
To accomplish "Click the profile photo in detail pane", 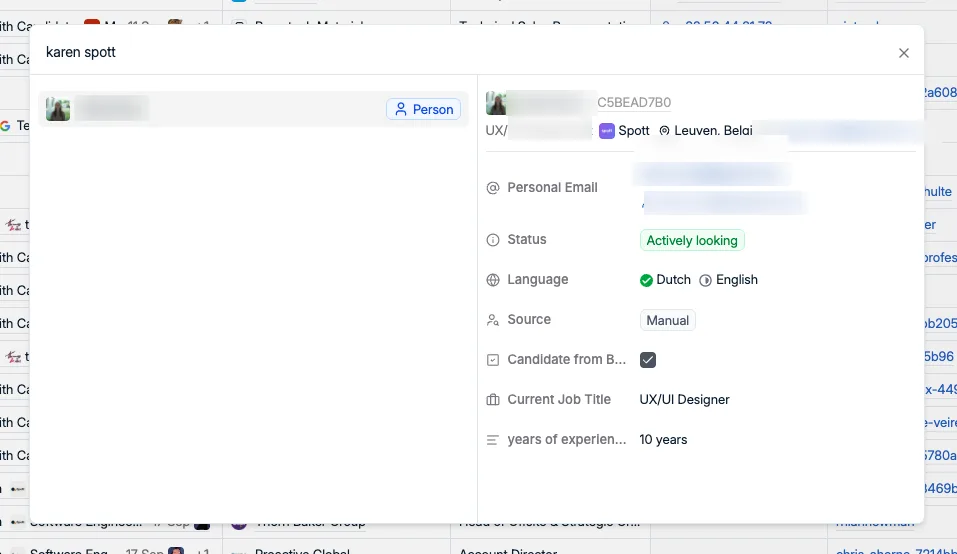I will 496,103.
